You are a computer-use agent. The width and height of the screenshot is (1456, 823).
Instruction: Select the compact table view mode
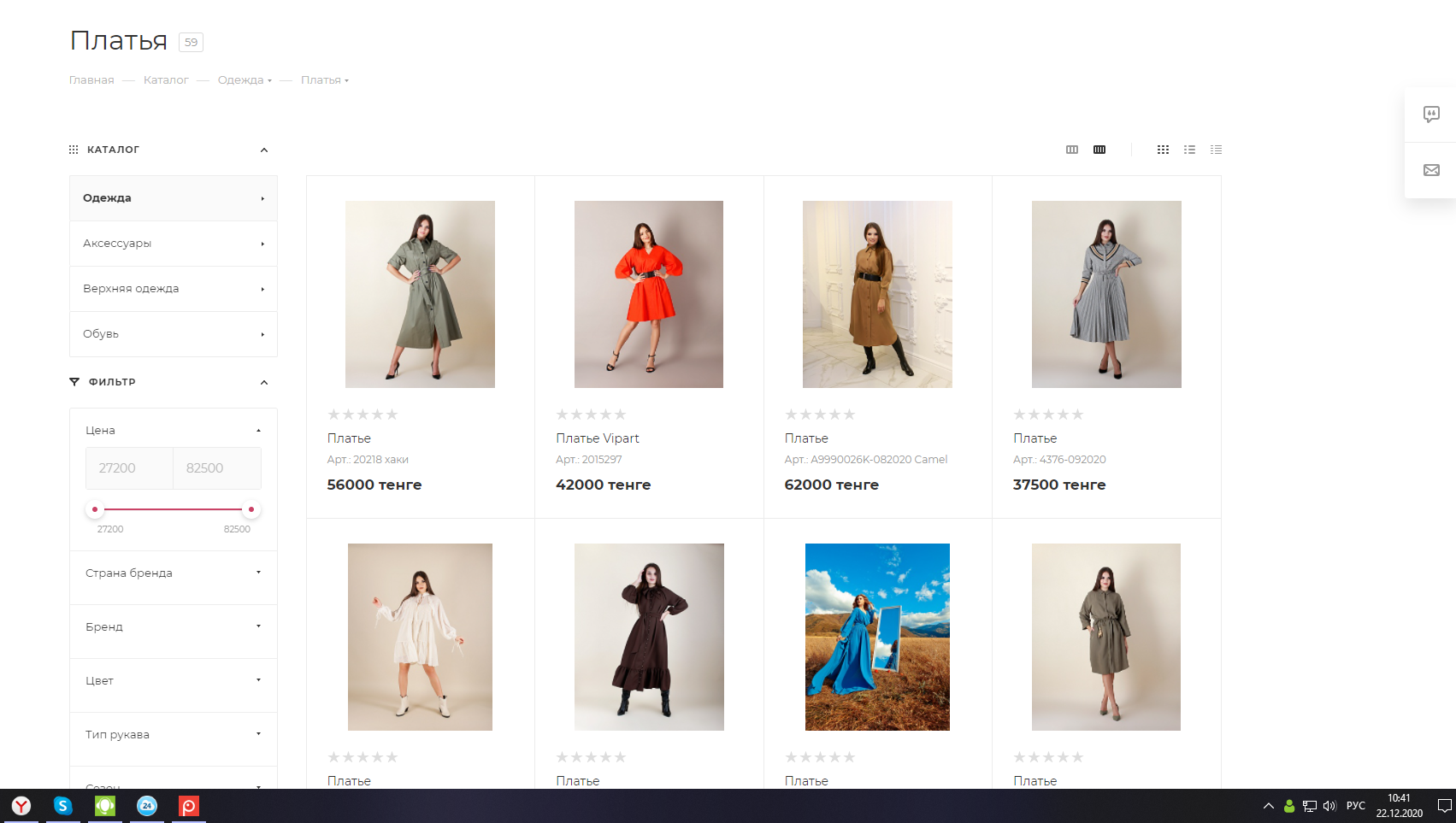click(x=1216, y=150)
